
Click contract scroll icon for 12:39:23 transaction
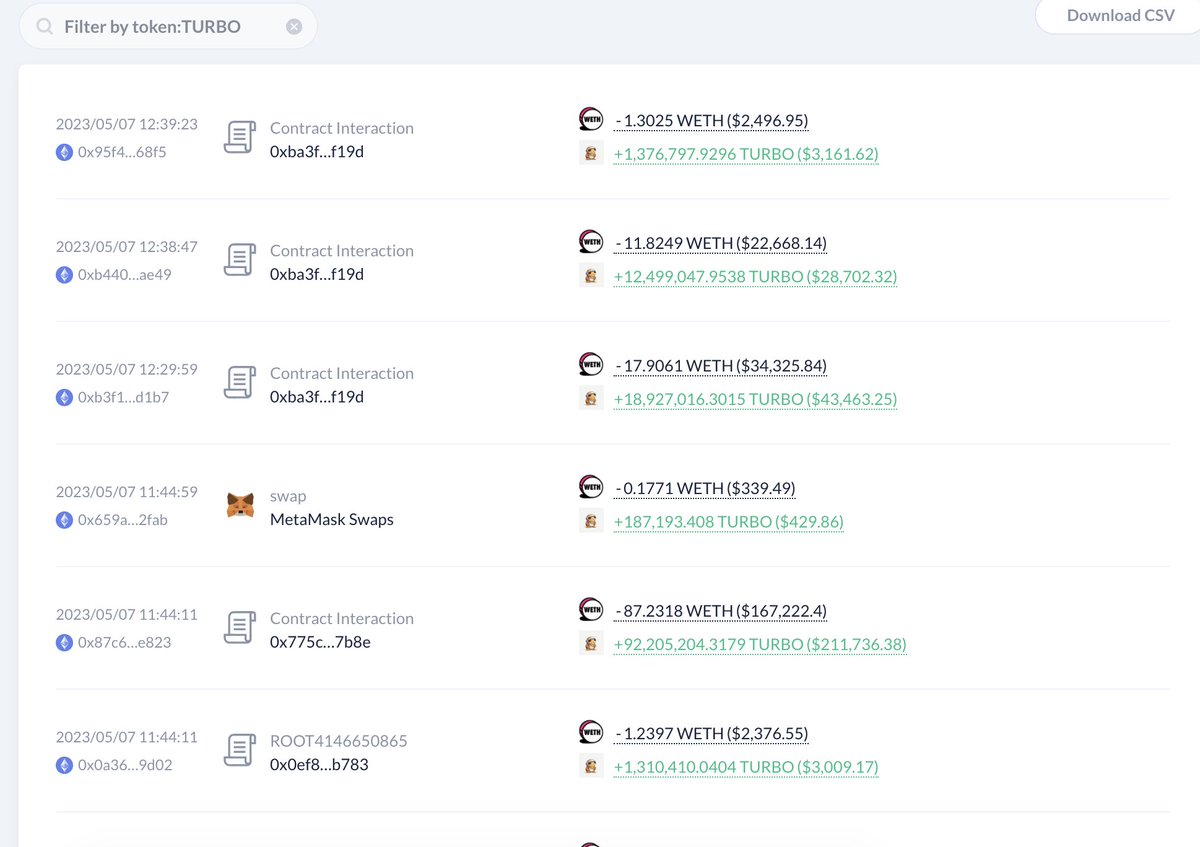[x=239, y=137]
